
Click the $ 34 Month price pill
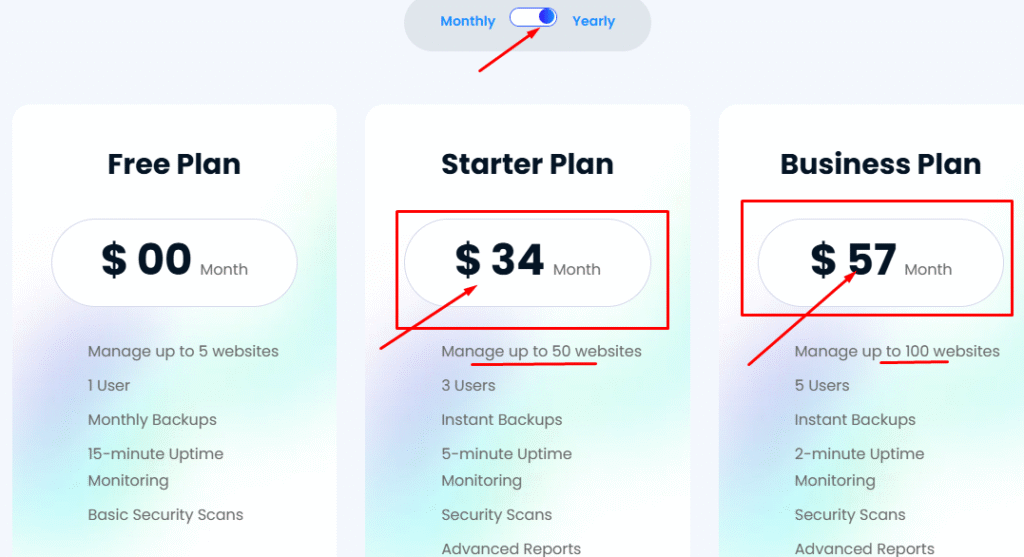pos(528,263)
